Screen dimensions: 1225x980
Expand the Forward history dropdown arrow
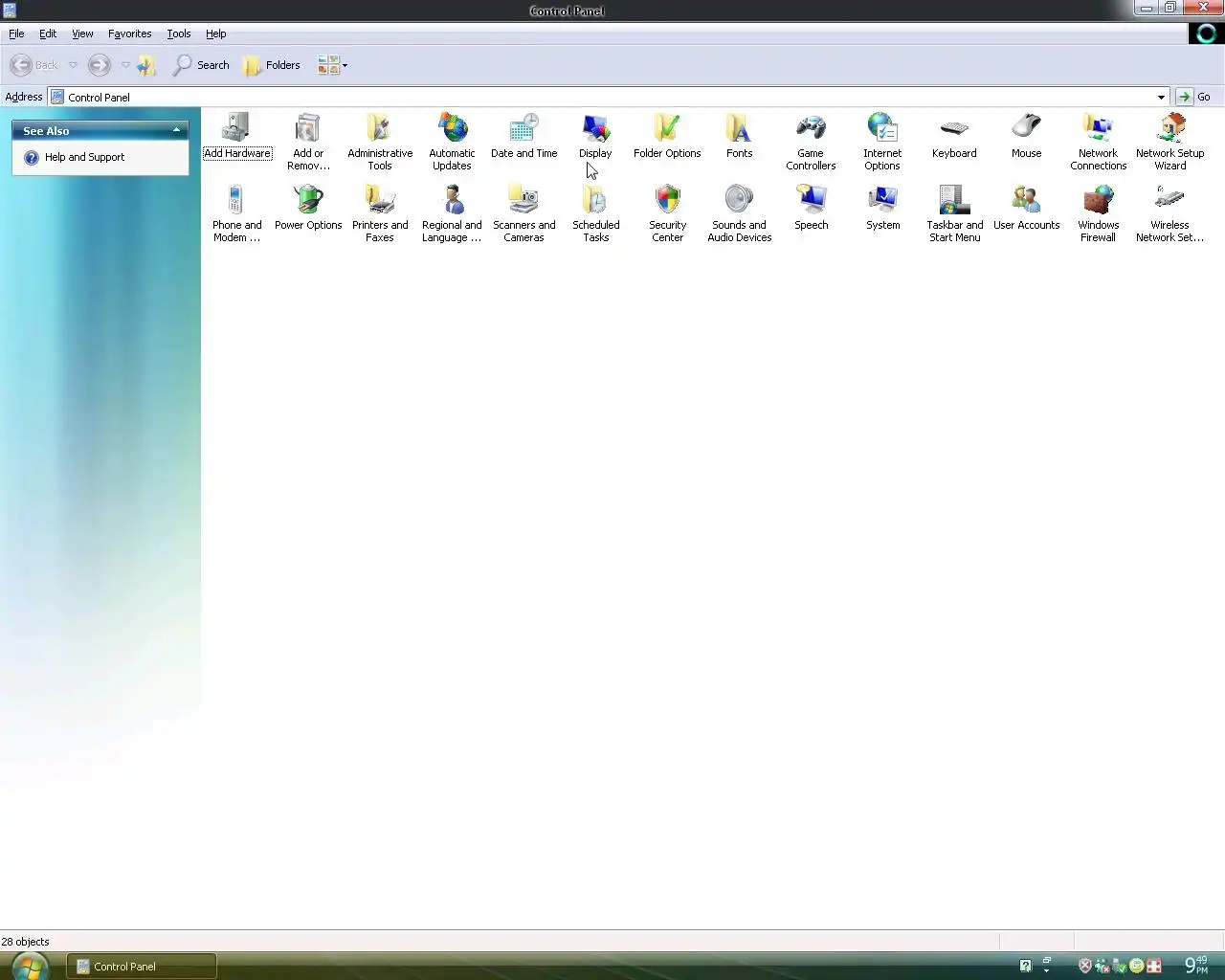coord(125,65)
